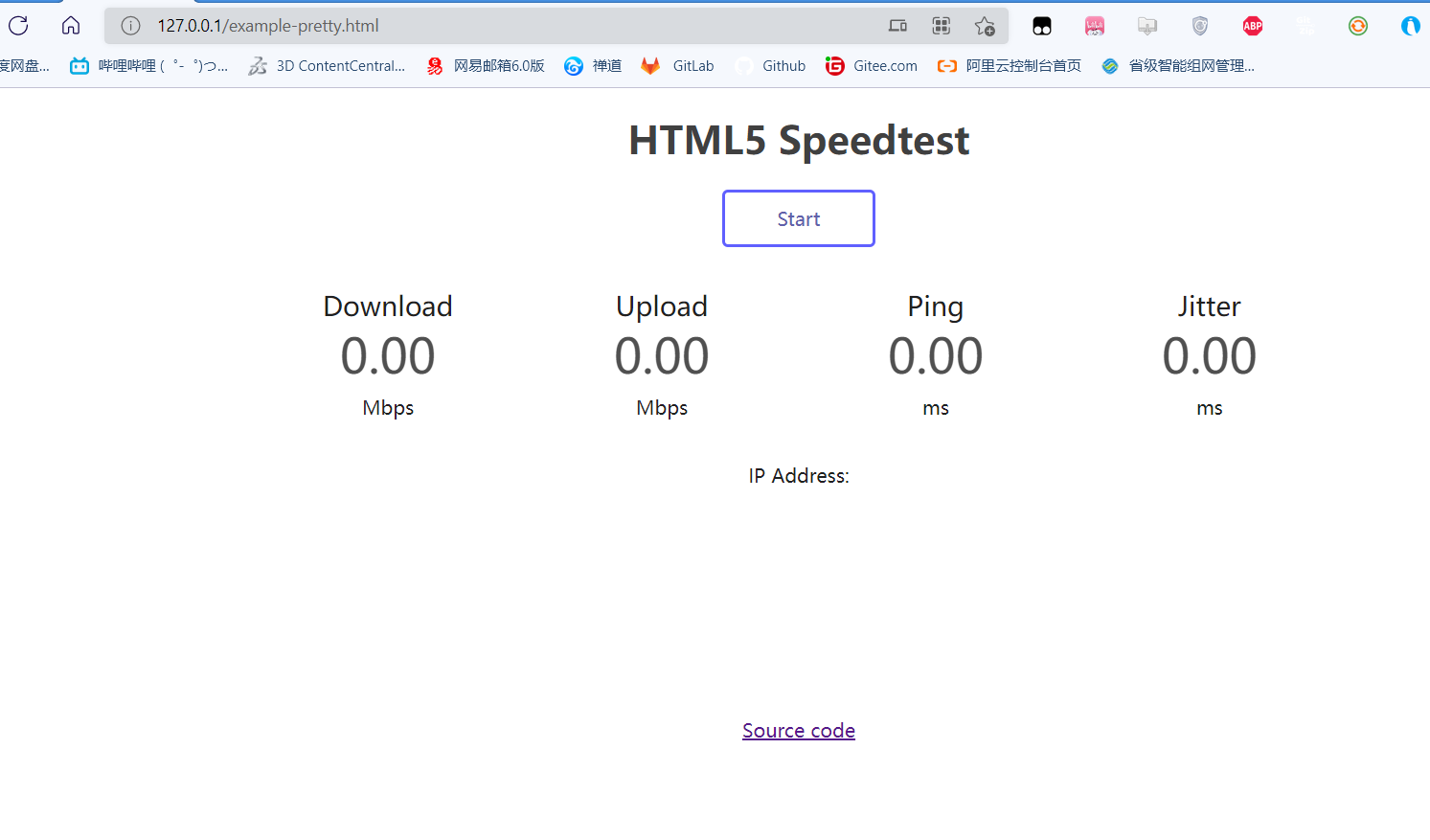This screenshot has width=1430, height=840.
Task: Open the 阿里云控制台首页 bookmark
Action: pos(1010,65)
